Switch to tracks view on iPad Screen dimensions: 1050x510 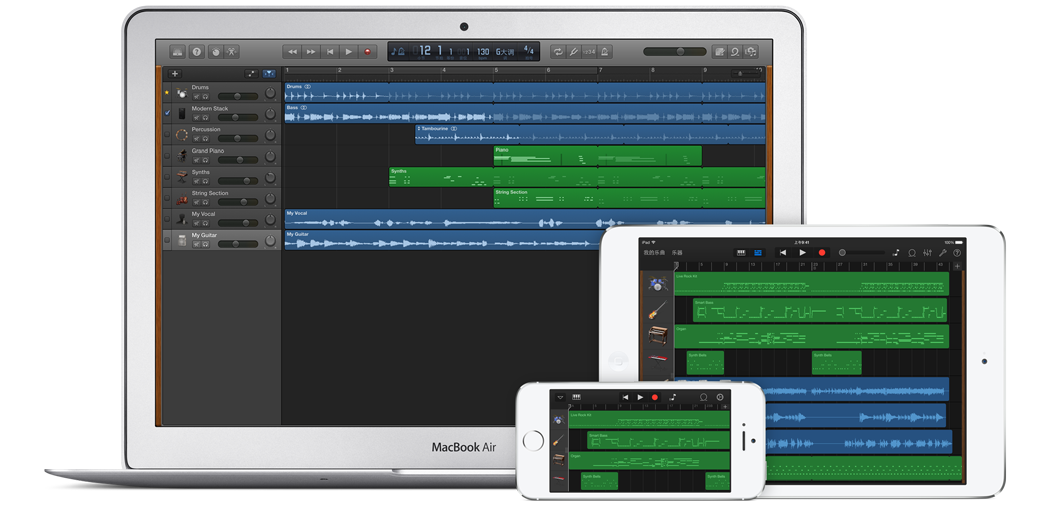[758, 252]
